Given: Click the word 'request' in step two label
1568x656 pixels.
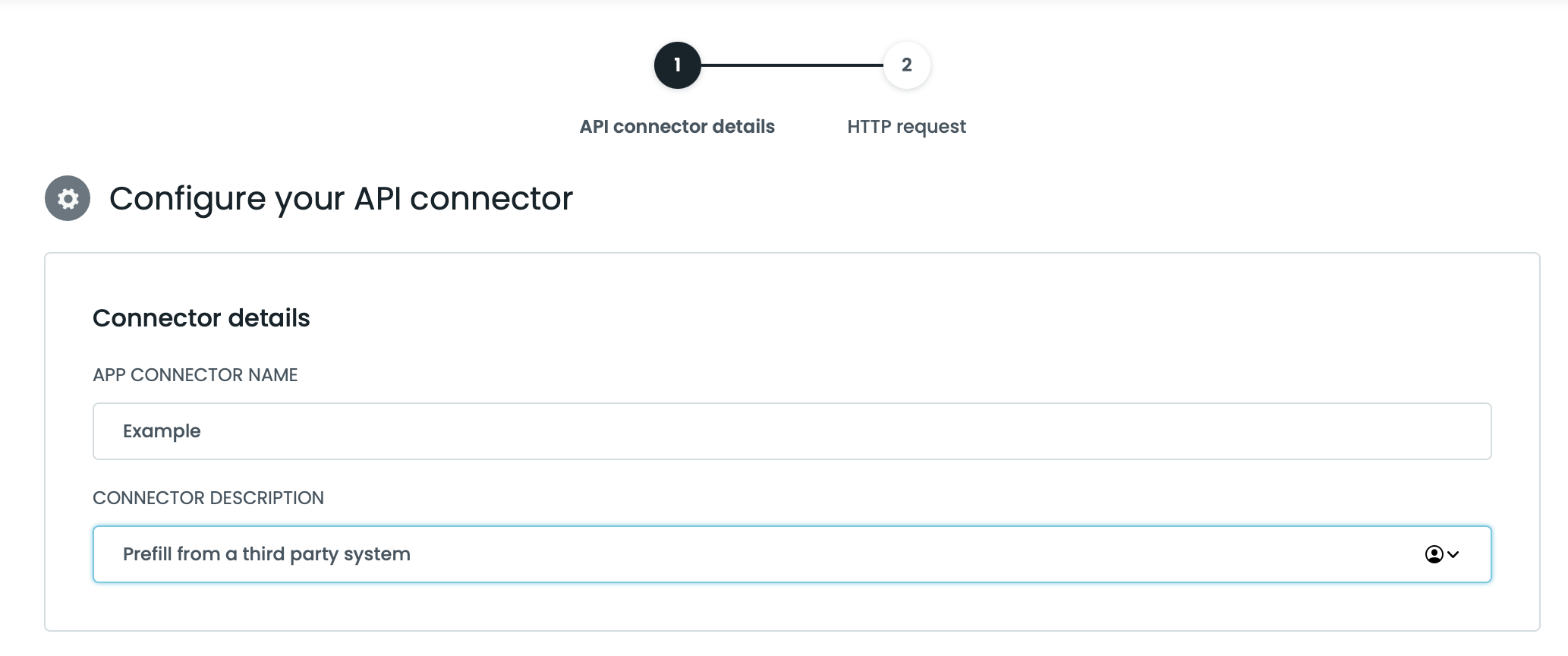Looking at the screenshot, I should pos(931,127).
